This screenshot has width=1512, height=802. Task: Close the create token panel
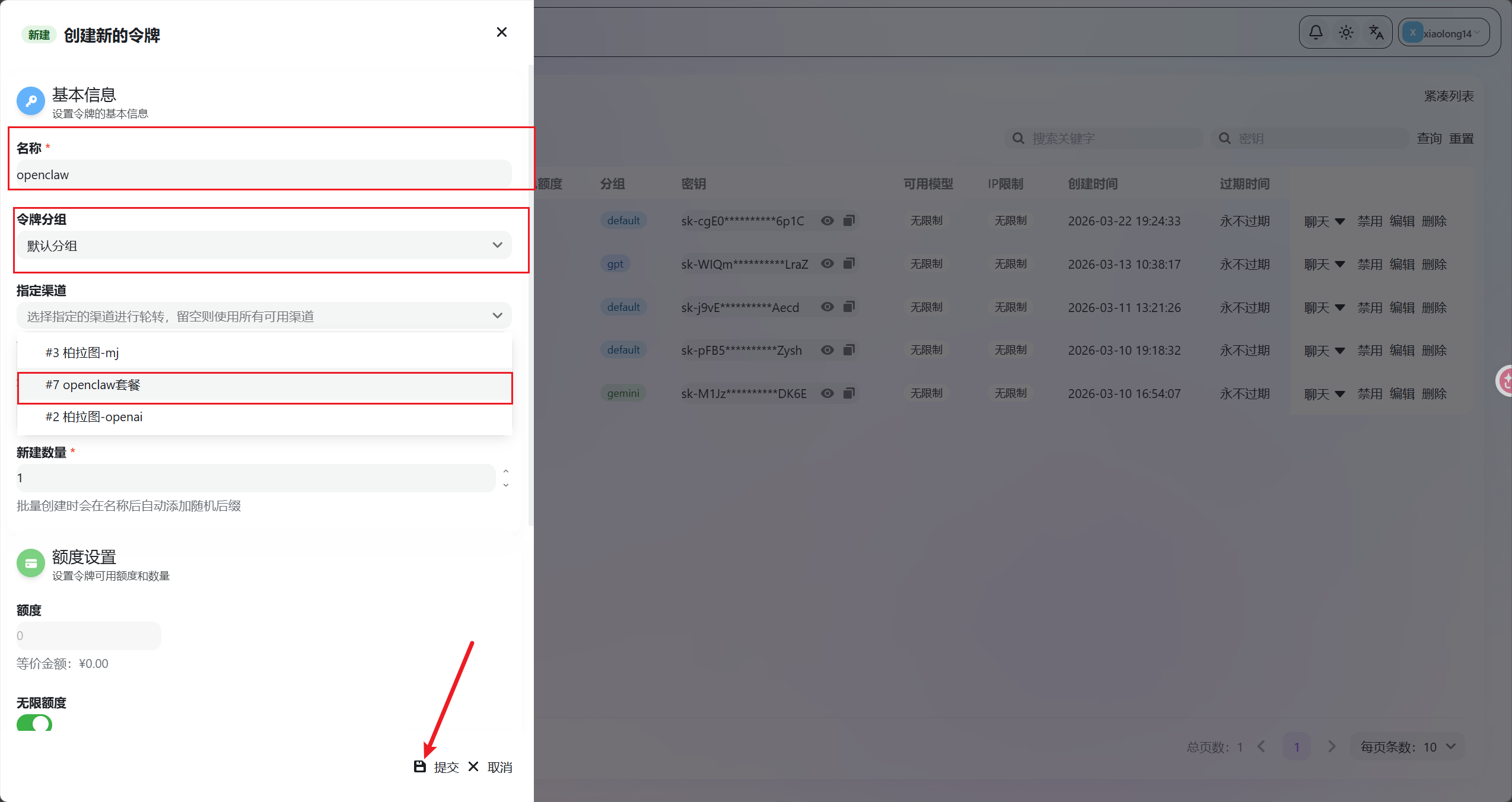click(x=501, y=32)
